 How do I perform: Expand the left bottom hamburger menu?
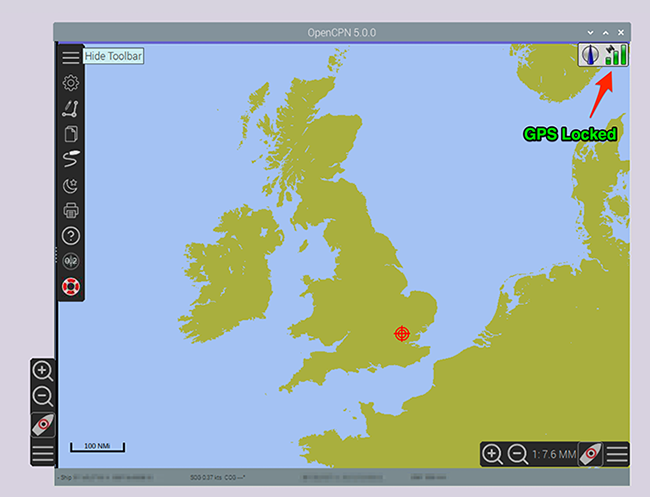coord(43,454)
